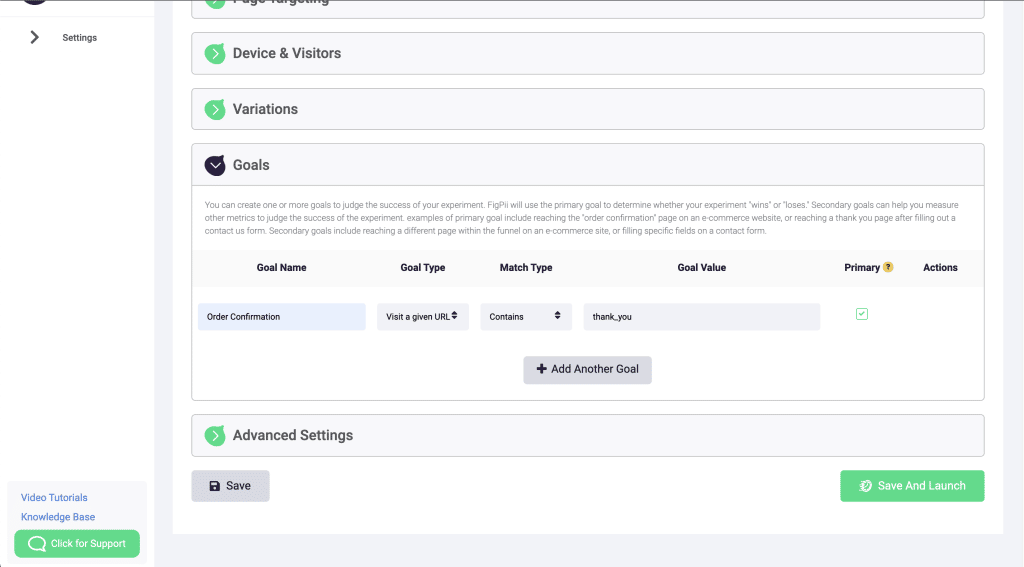The image size is (1024, 567).
Task: Toggle the Primary goal checkbox
Action: pos(862,314)
